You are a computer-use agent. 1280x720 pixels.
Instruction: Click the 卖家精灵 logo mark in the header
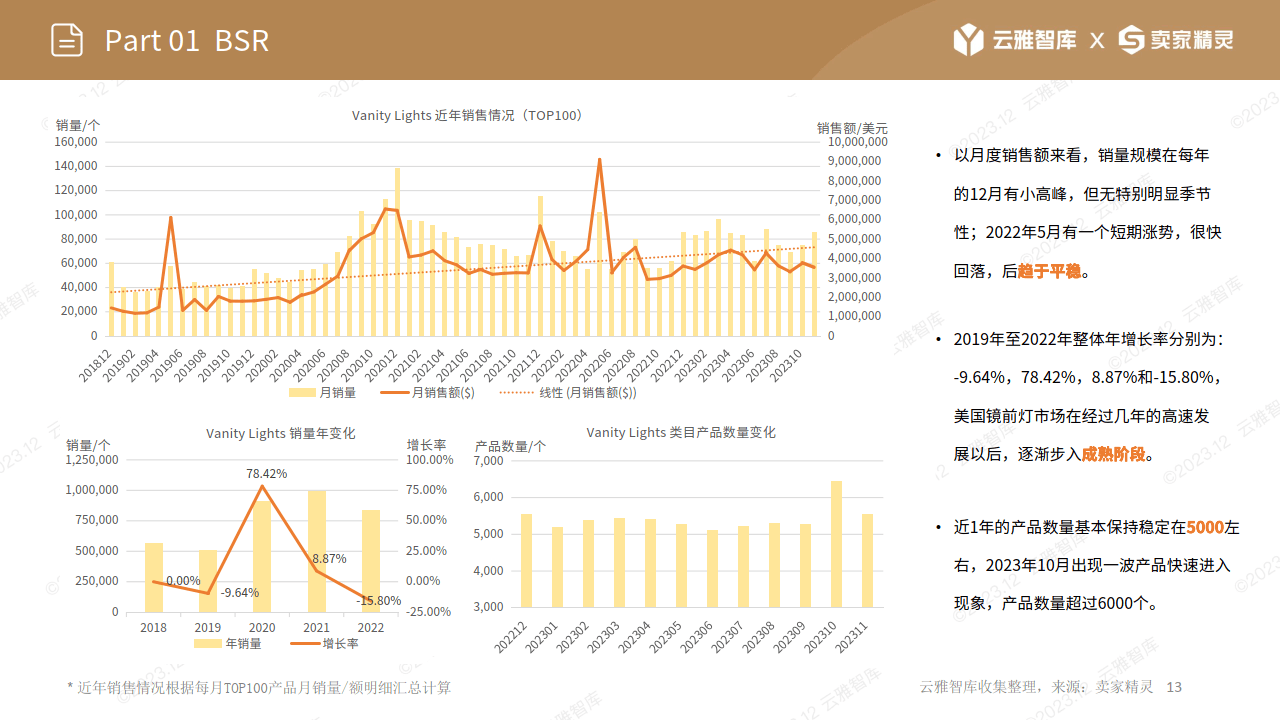1131,40
